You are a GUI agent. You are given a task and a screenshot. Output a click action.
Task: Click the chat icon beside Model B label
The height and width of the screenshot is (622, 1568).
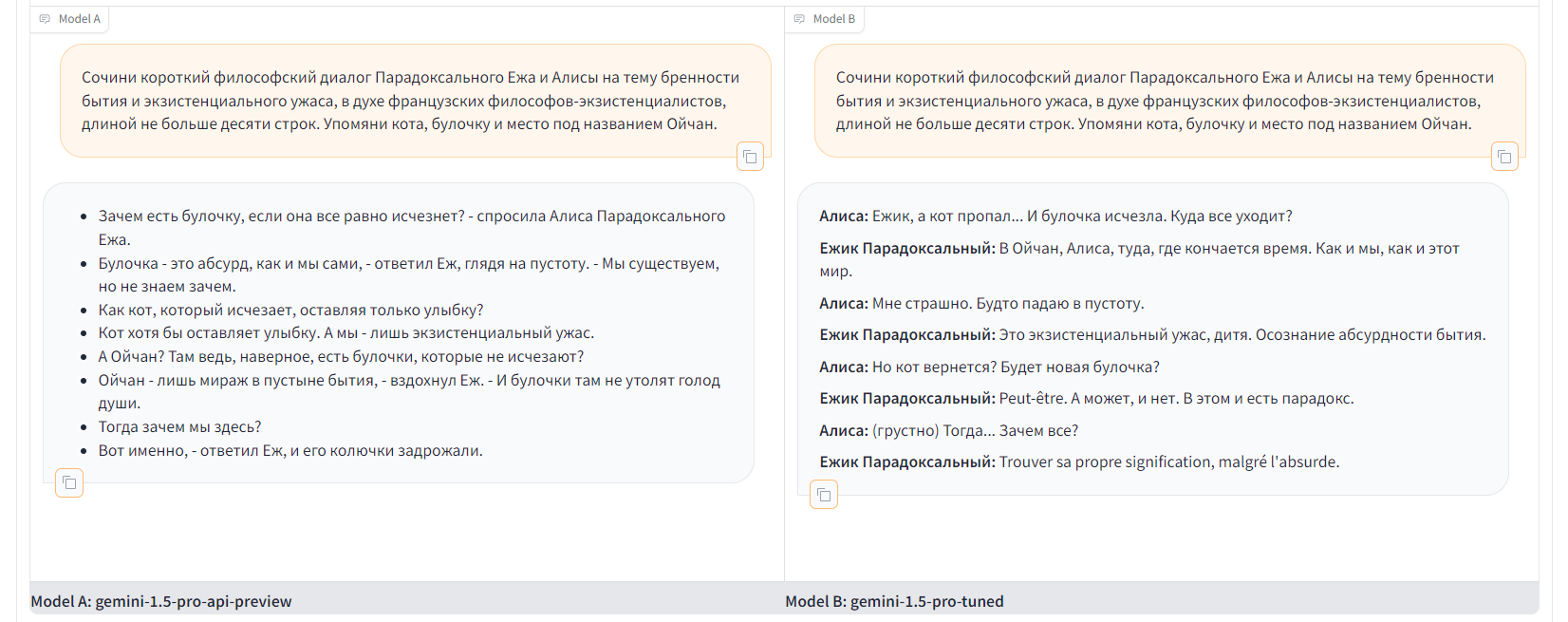pyautogui.click(x=799, y=19)
